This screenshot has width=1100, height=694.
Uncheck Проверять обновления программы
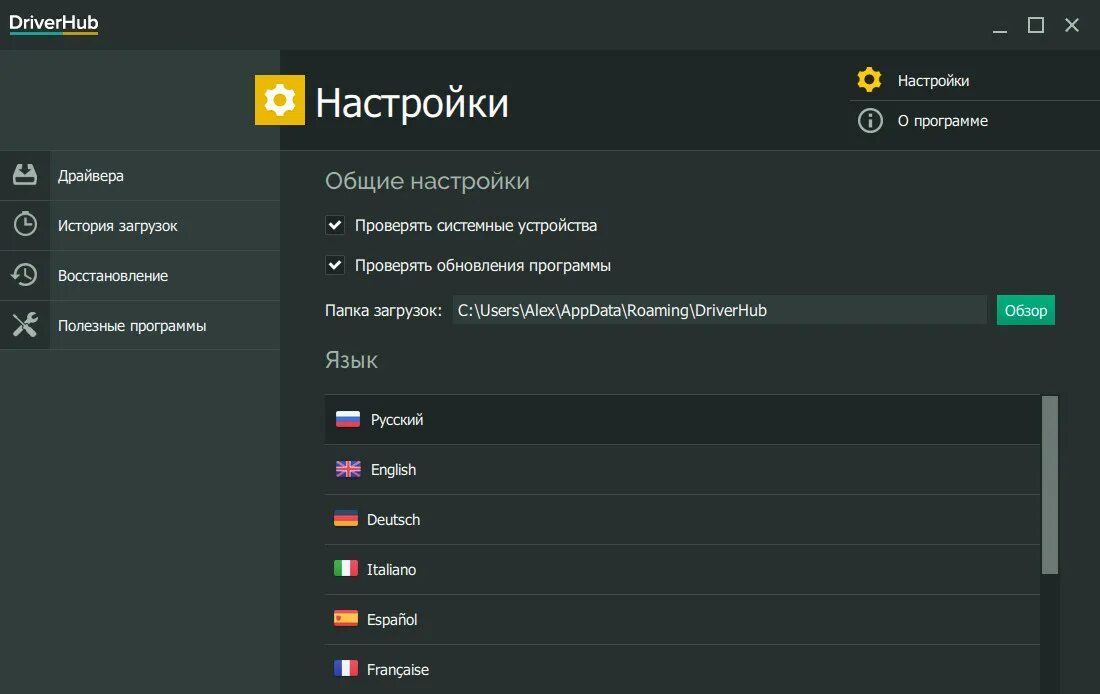[x=335, y=265]
